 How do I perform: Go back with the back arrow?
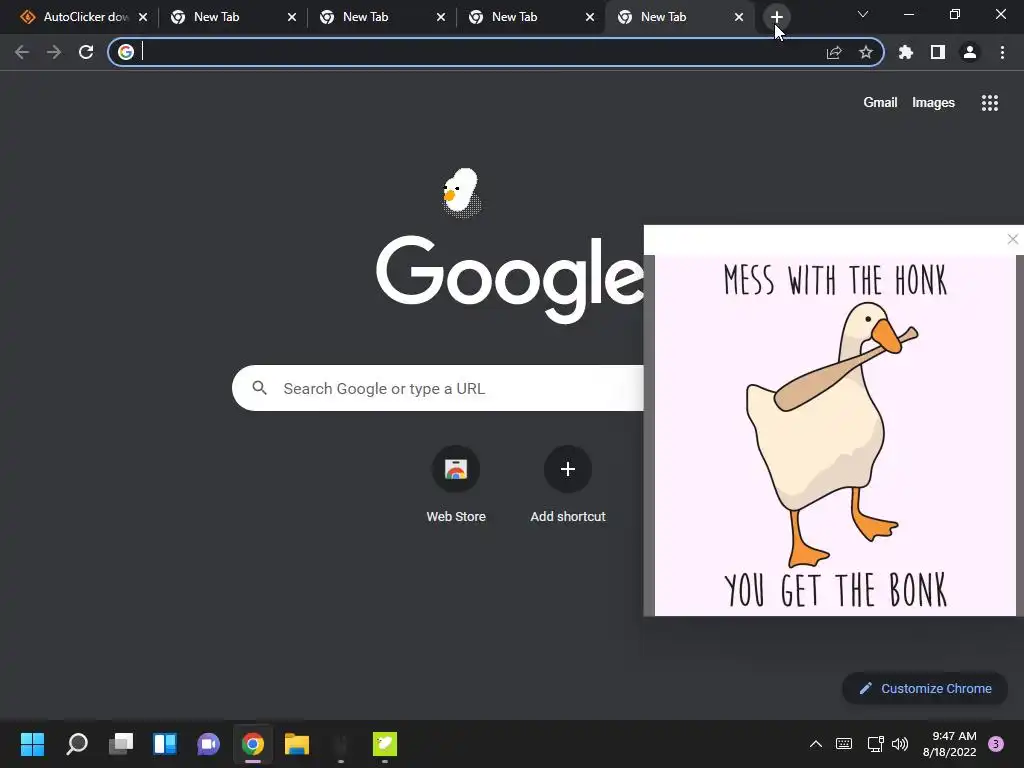22,52
